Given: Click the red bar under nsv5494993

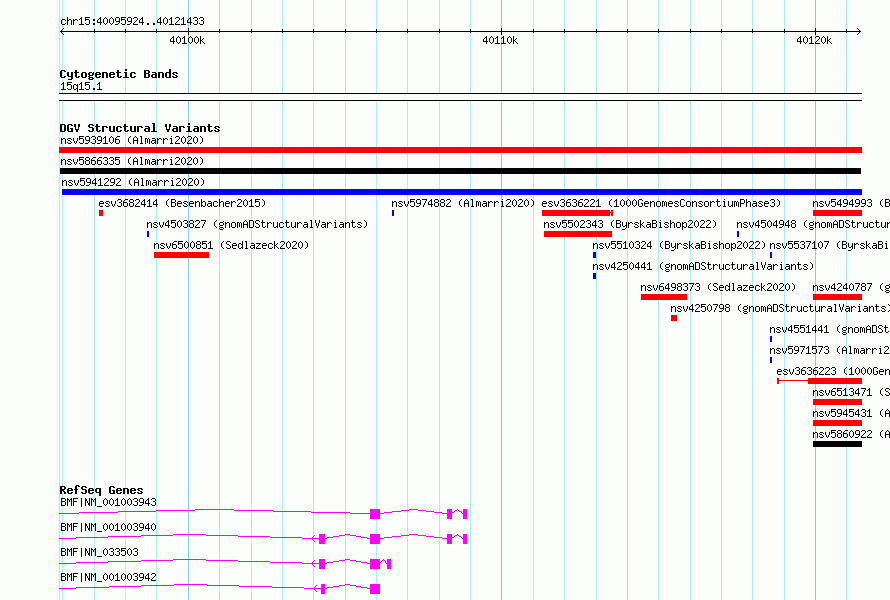Looking at the screenshot, I should 837,213.
